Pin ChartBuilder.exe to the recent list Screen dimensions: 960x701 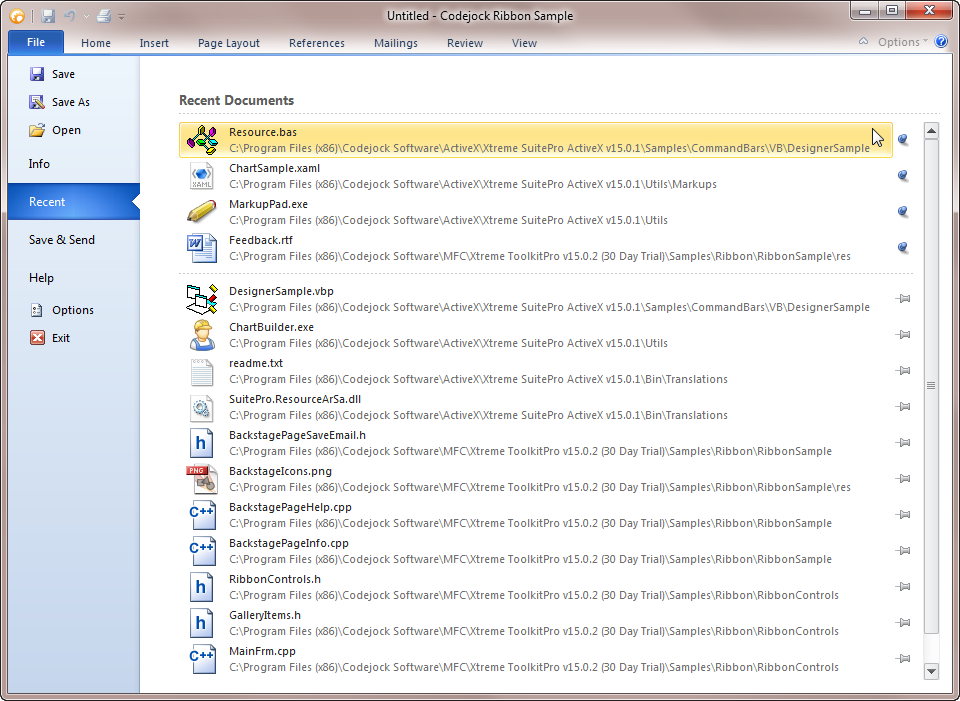[903, 335]
